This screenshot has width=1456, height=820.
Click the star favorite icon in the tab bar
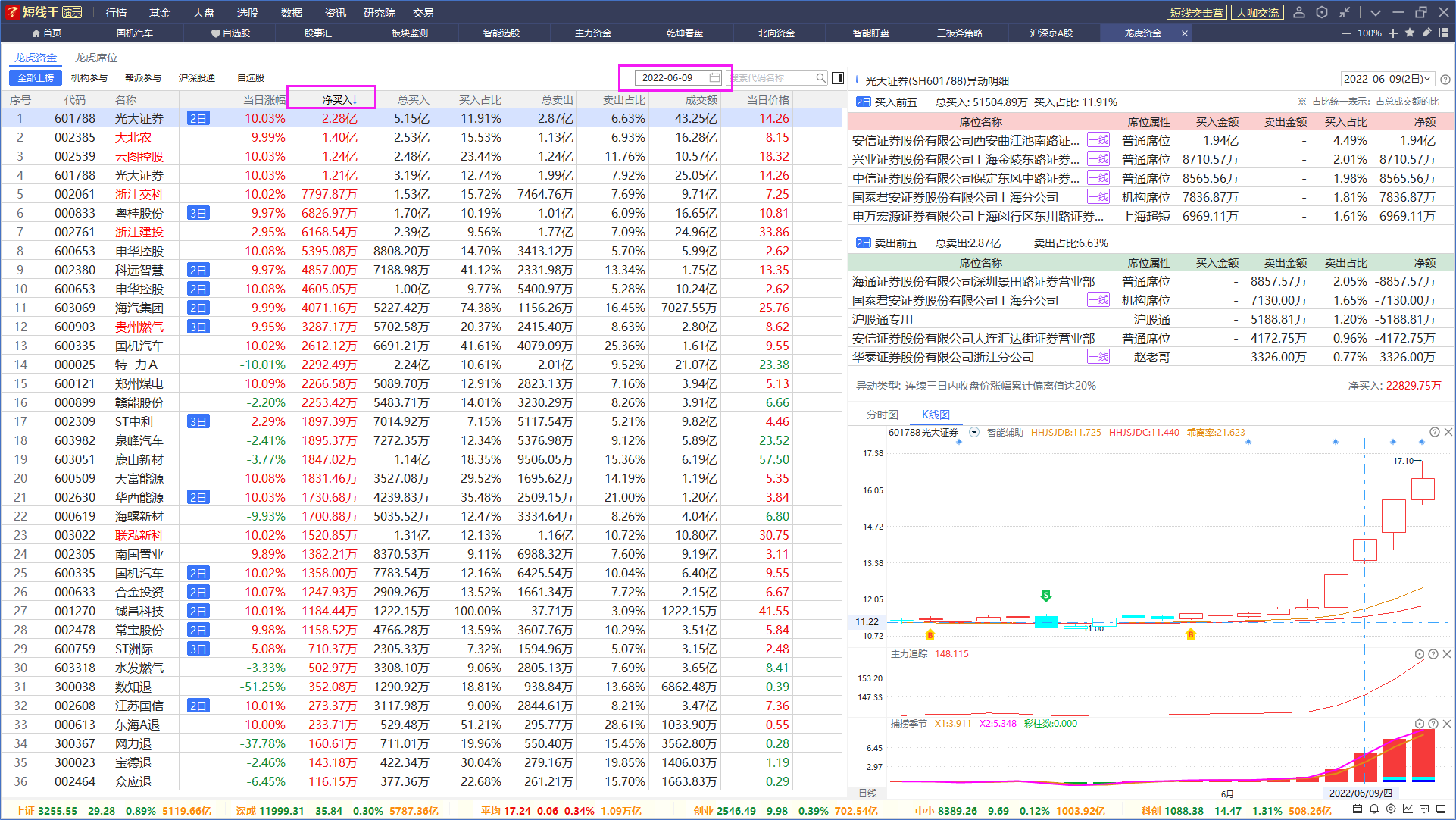pos(1410,33)
